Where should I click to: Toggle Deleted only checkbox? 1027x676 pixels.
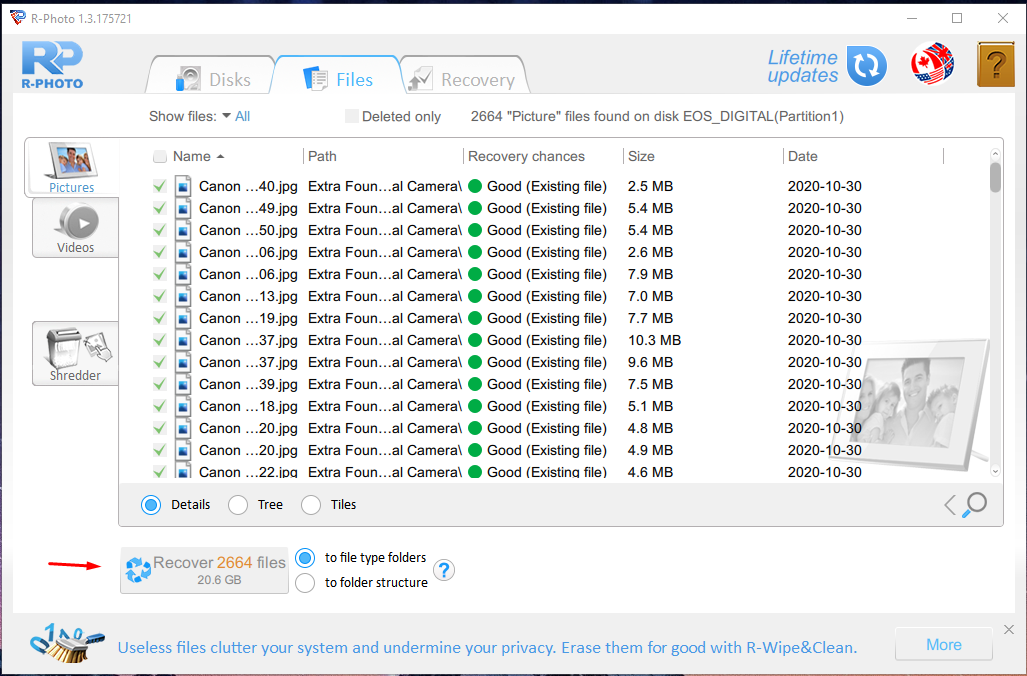point(352,116)
